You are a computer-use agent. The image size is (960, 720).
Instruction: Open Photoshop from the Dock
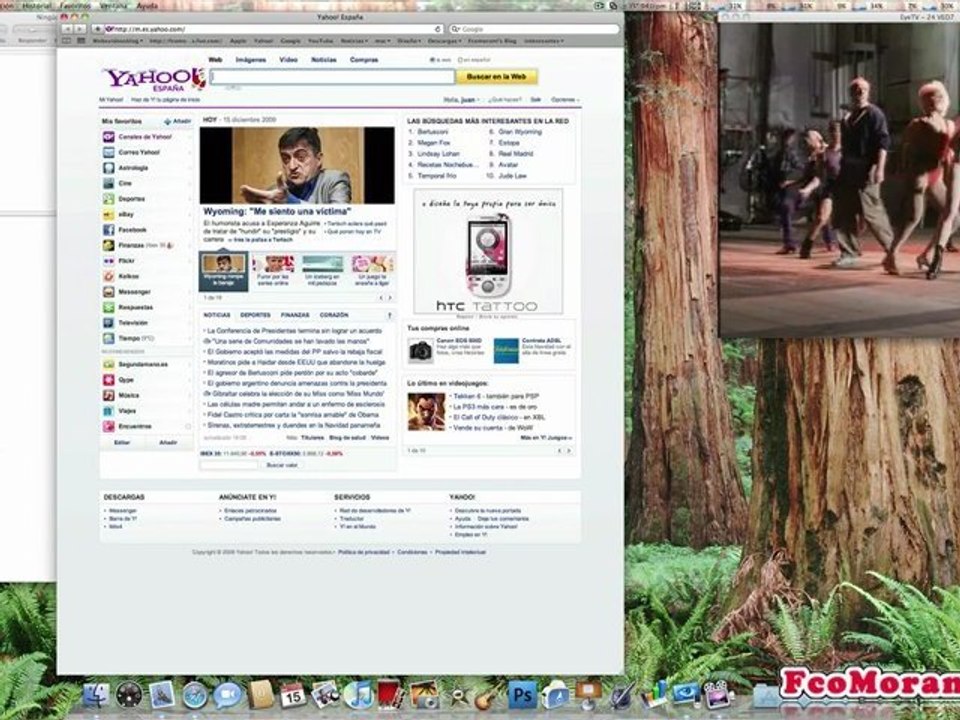(x=522, y=695)
